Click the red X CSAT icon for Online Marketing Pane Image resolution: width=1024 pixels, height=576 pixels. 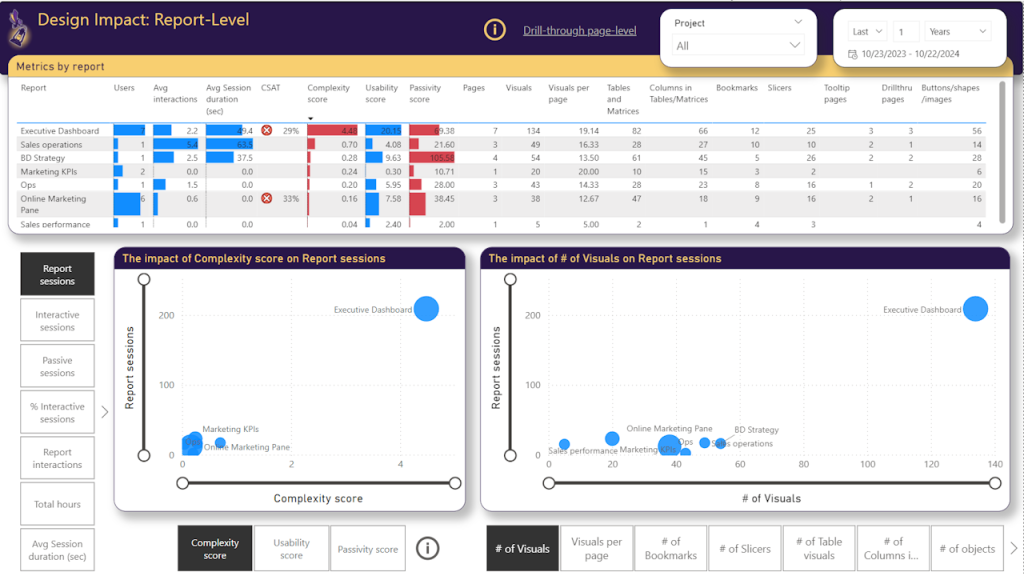point(267,199)
